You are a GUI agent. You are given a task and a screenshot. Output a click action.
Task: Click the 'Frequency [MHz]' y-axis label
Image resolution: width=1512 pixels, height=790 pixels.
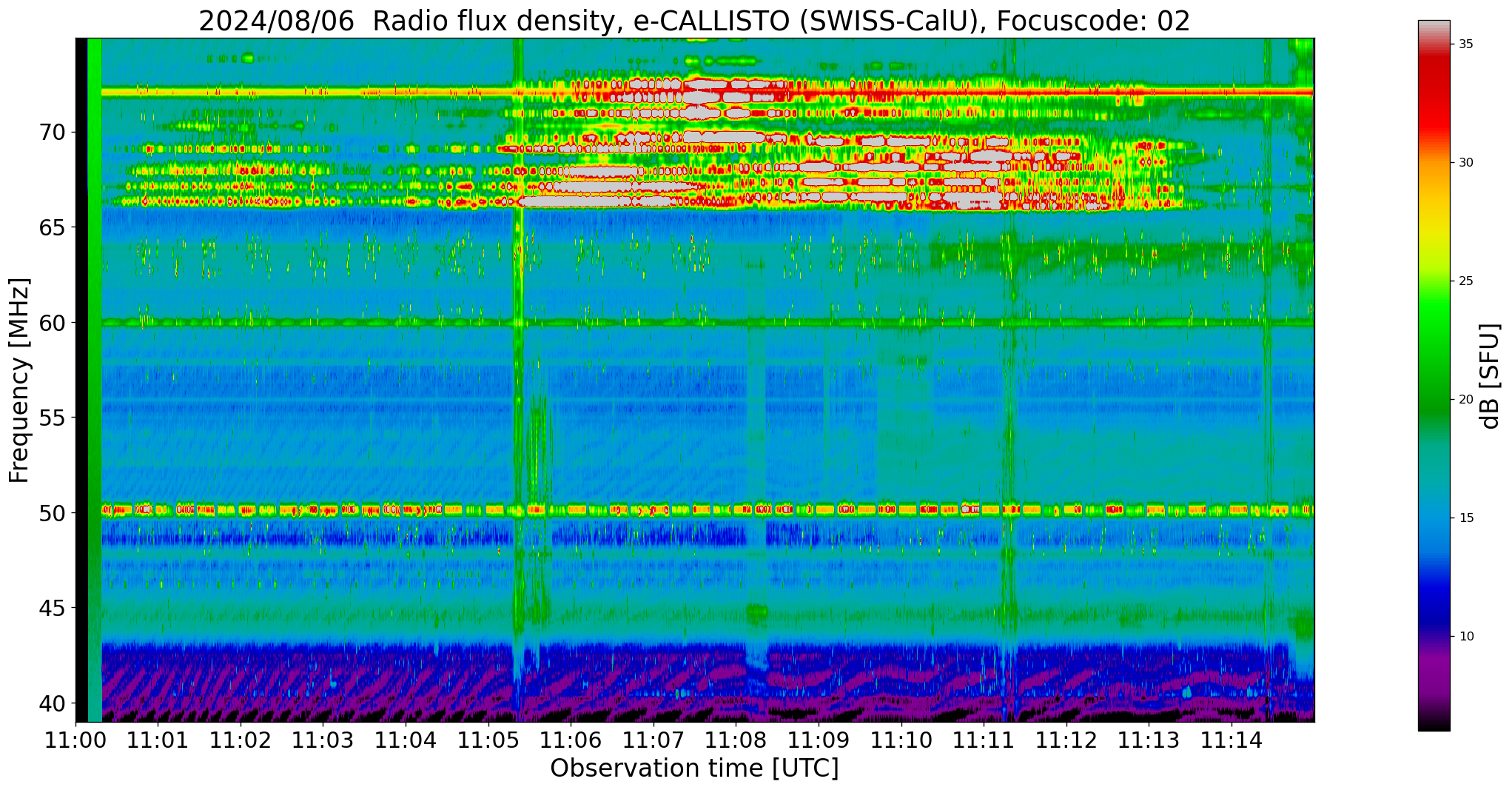tap(19, 380)
